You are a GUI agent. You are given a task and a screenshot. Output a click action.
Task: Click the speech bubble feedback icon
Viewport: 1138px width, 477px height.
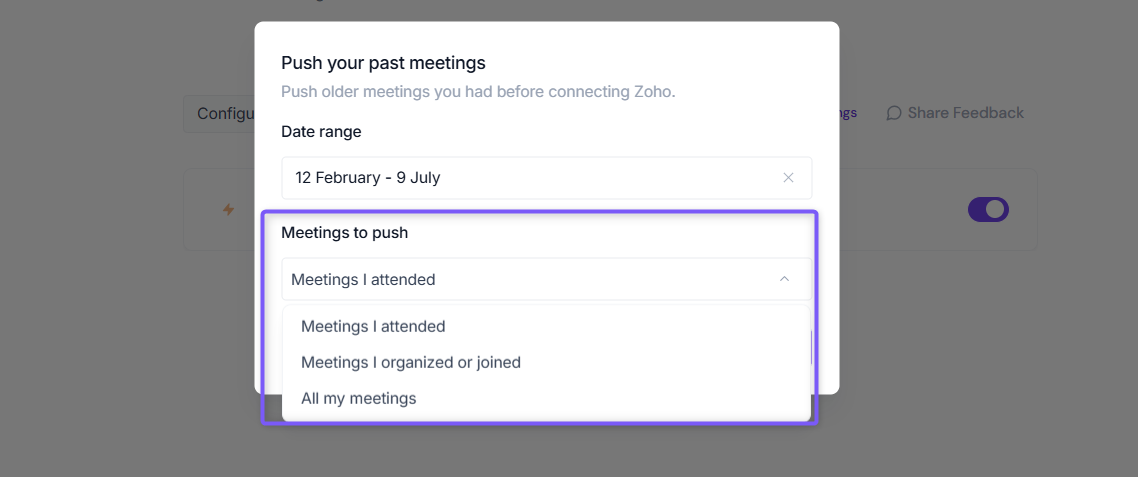(894, 113)
